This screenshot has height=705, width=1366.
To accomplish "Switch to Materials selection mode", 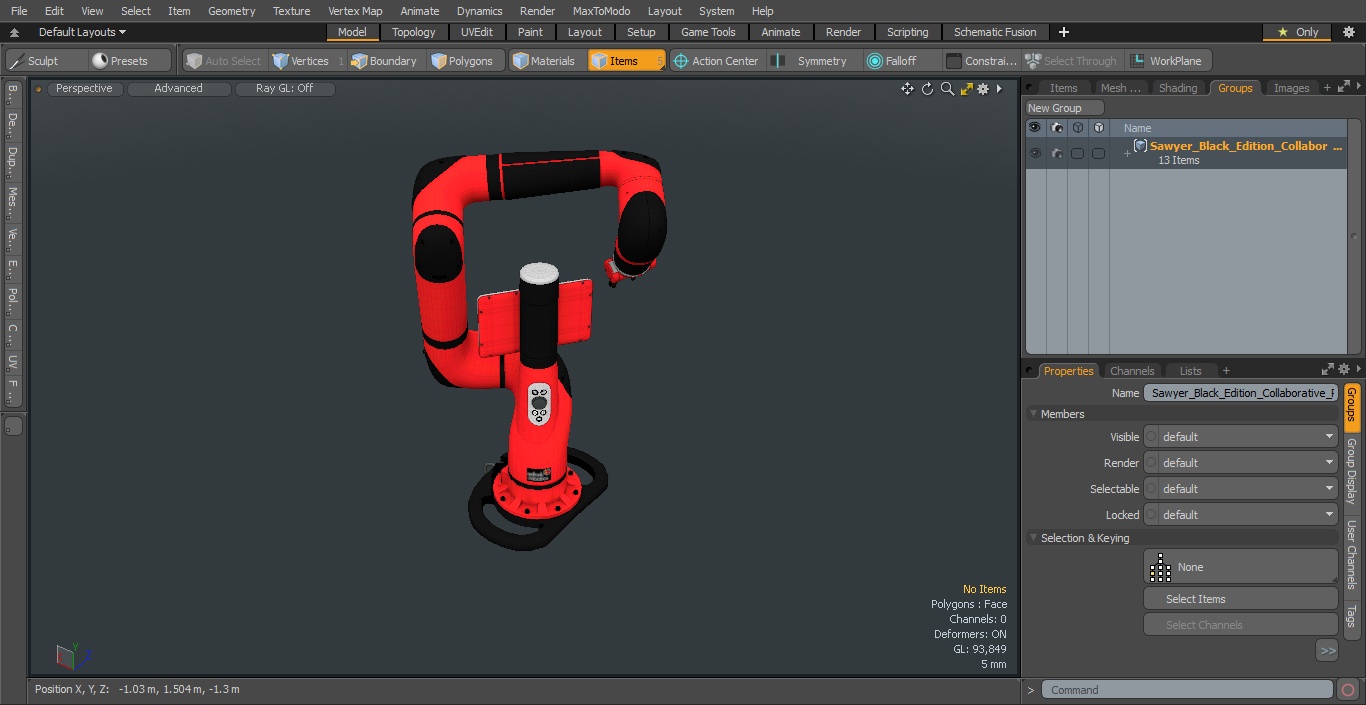I will tap(545, 61).
